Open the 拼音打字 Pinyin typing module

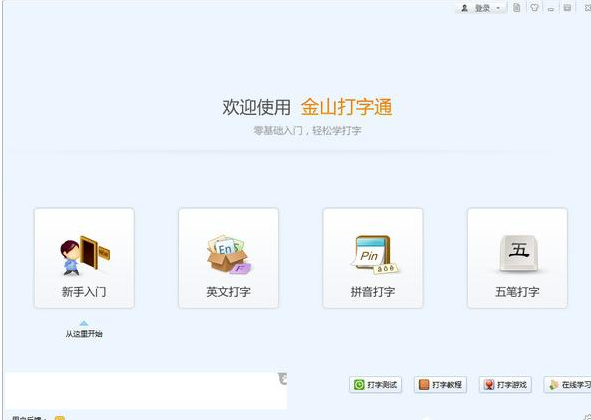(x=373, y=258)
